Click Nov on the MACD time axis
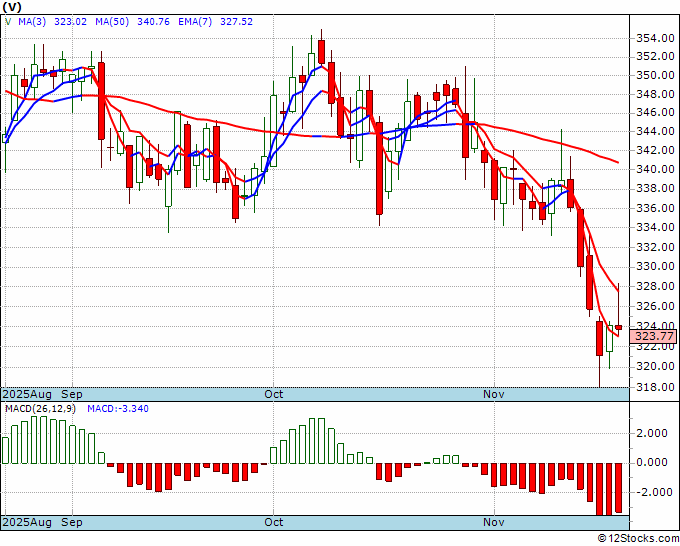680x546 pixels. [494, 522]
